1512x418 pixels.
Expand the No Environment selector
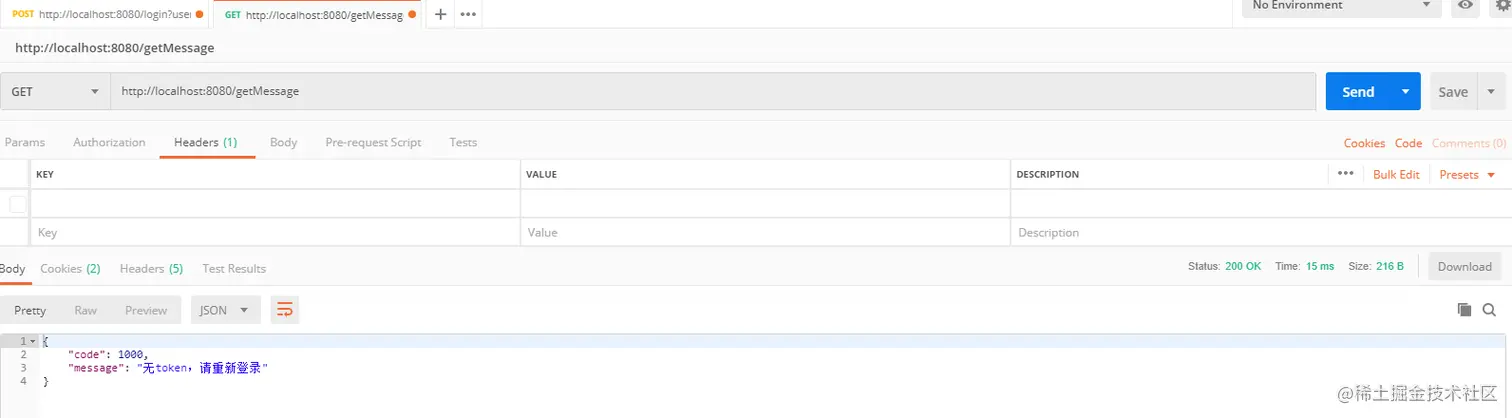click(1340, 6)
